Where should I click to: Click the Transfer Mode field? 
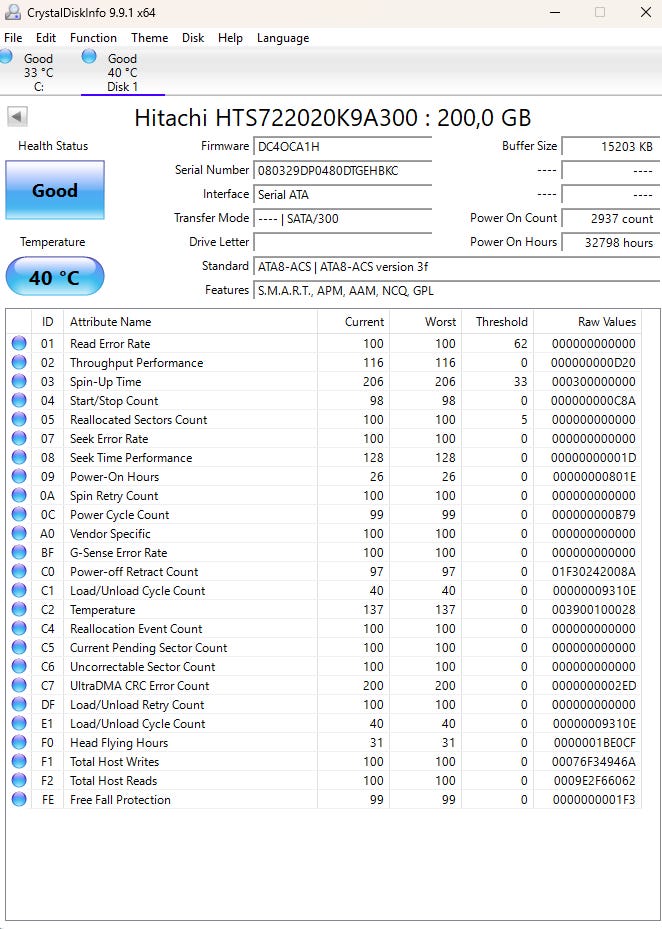(x=343, y=219)
